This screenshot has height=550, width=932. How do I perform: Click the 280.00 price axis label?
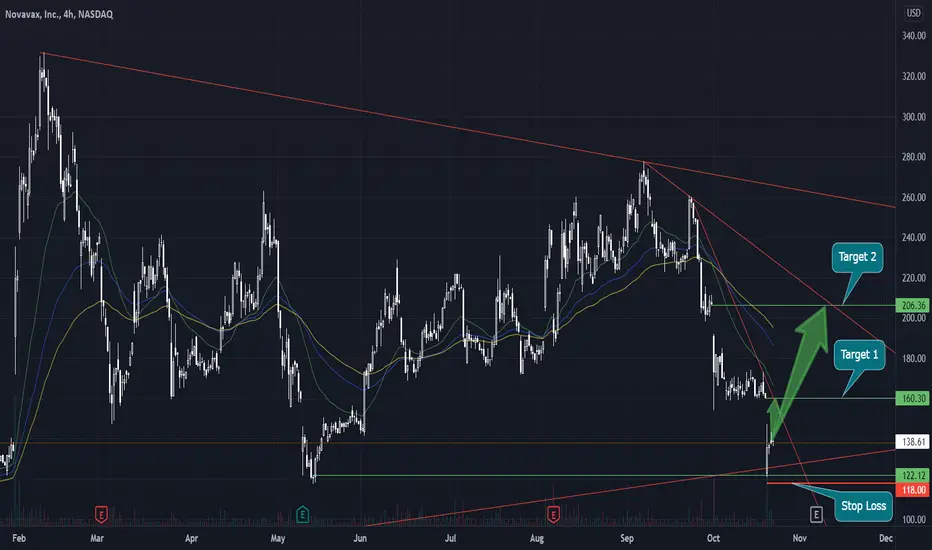(x=914, y=157)
